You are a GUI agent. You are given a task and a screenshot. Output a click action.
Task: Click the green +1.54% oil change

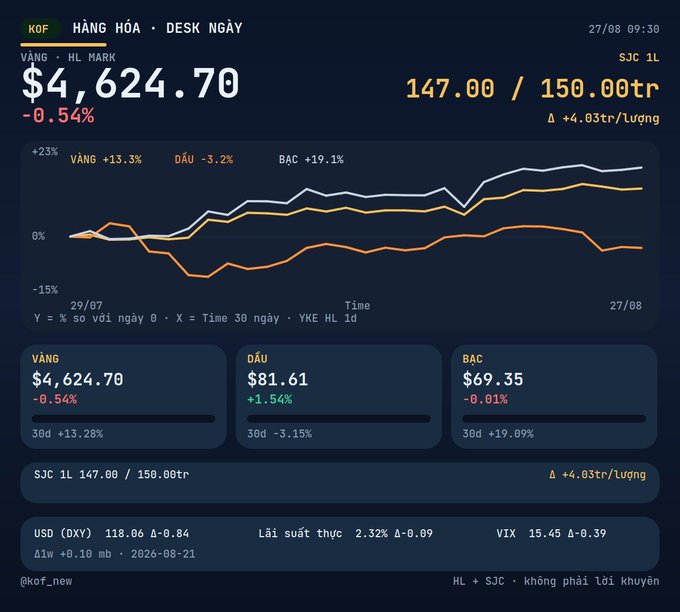pos(270,399)
